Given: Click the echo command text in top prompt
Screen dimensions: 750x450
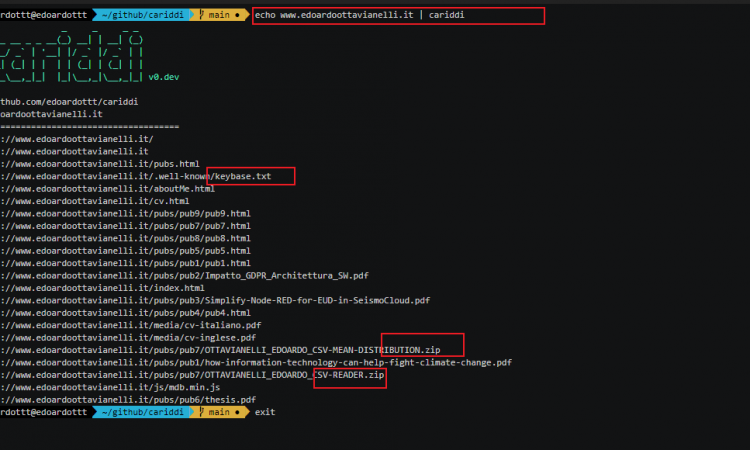Looking at the screenshot, I should 359,15.
